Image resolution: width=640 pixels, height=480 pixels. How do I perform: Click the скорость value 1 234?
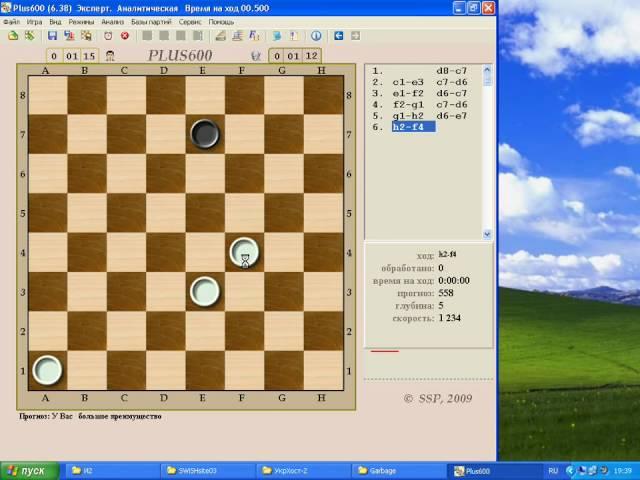pyautogui.click(x=450, y=318)
